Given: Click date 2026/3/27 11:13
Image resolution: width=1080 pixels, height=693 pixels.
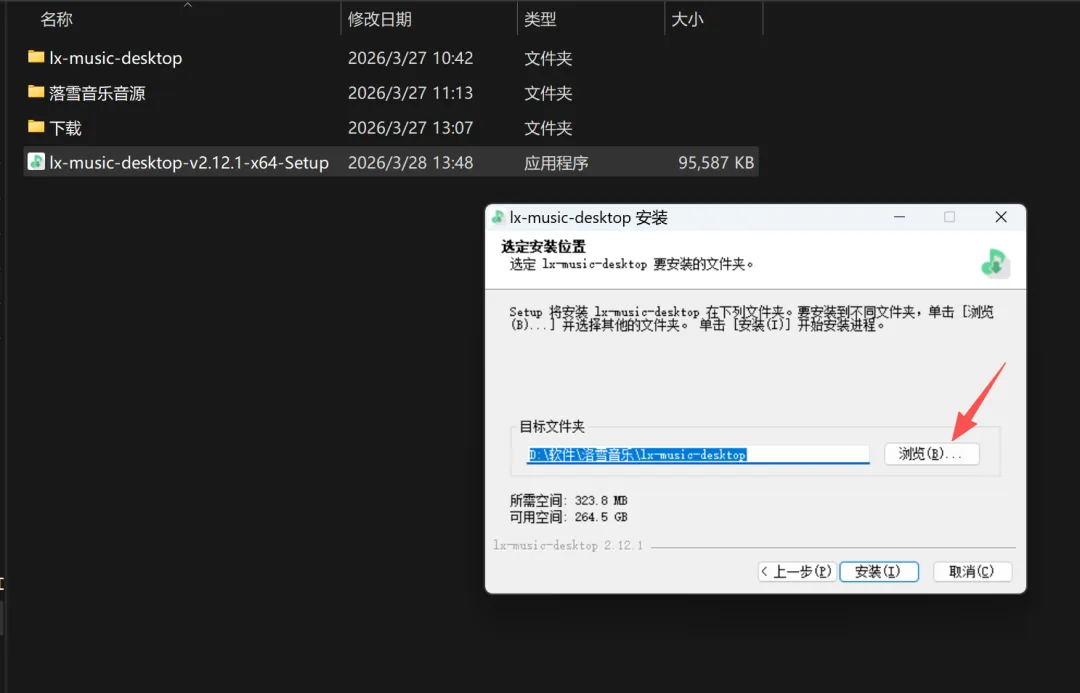Looking at the screenshot, I should (411, 93).
